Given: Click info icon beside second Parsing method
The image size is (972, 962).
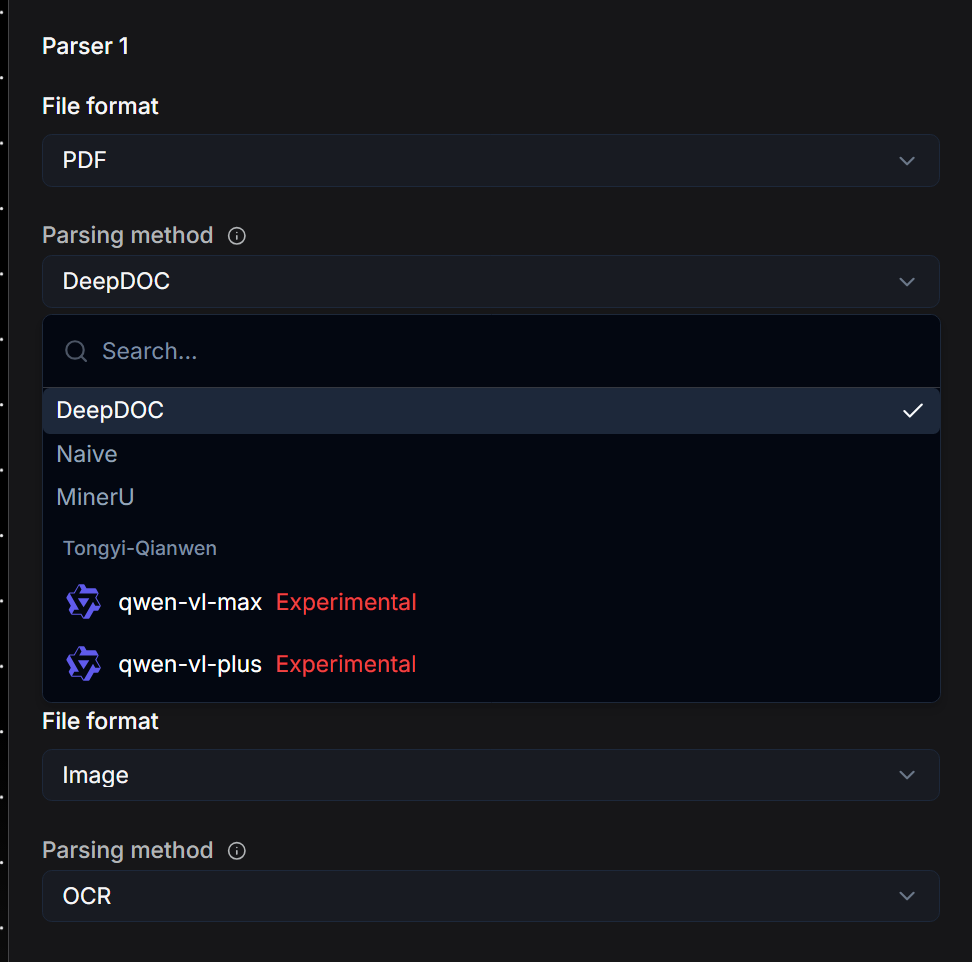Looking at the screenshot, I should [x=237, y=851].
